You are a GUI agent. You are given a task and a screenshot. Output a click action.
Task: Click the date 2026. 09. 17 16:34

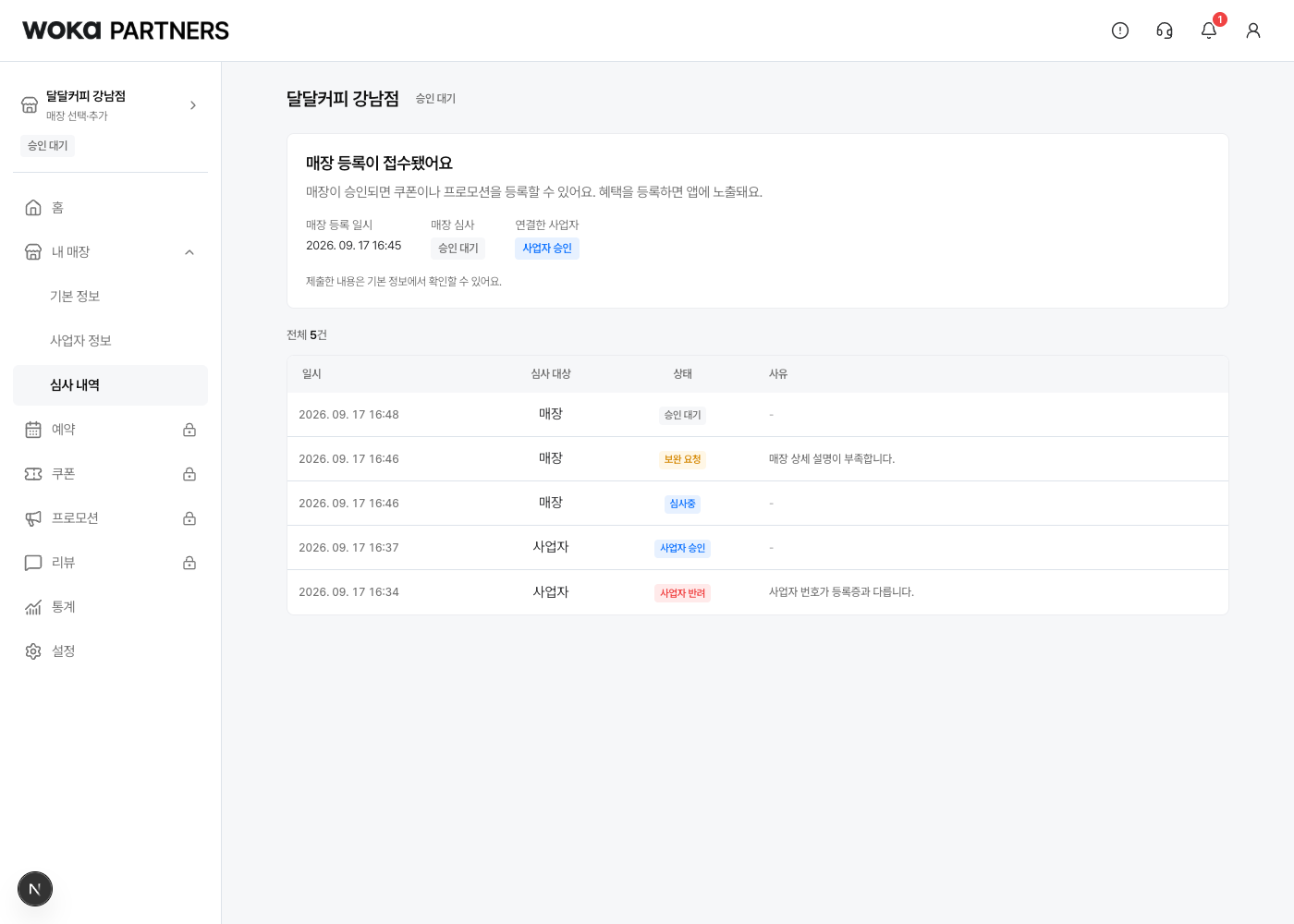coord(348,592)
